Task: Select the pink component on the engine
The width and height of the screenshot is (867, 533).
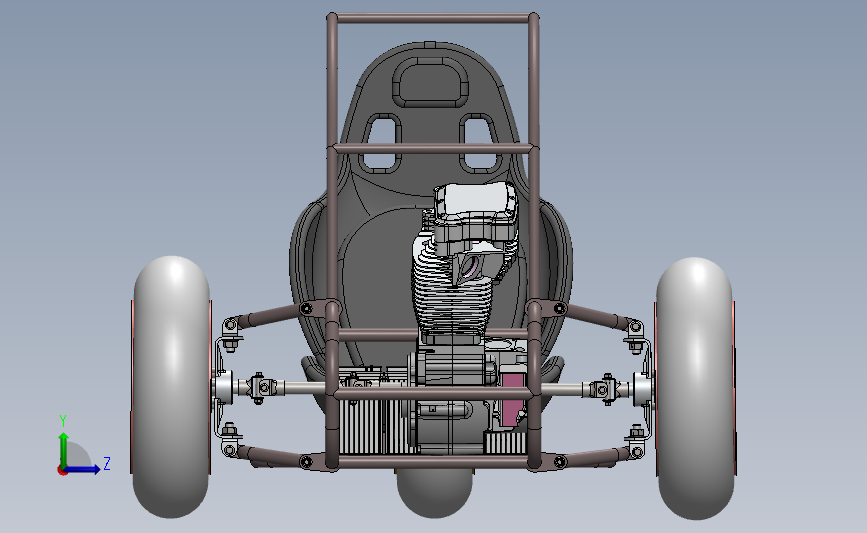Action: 511,399
